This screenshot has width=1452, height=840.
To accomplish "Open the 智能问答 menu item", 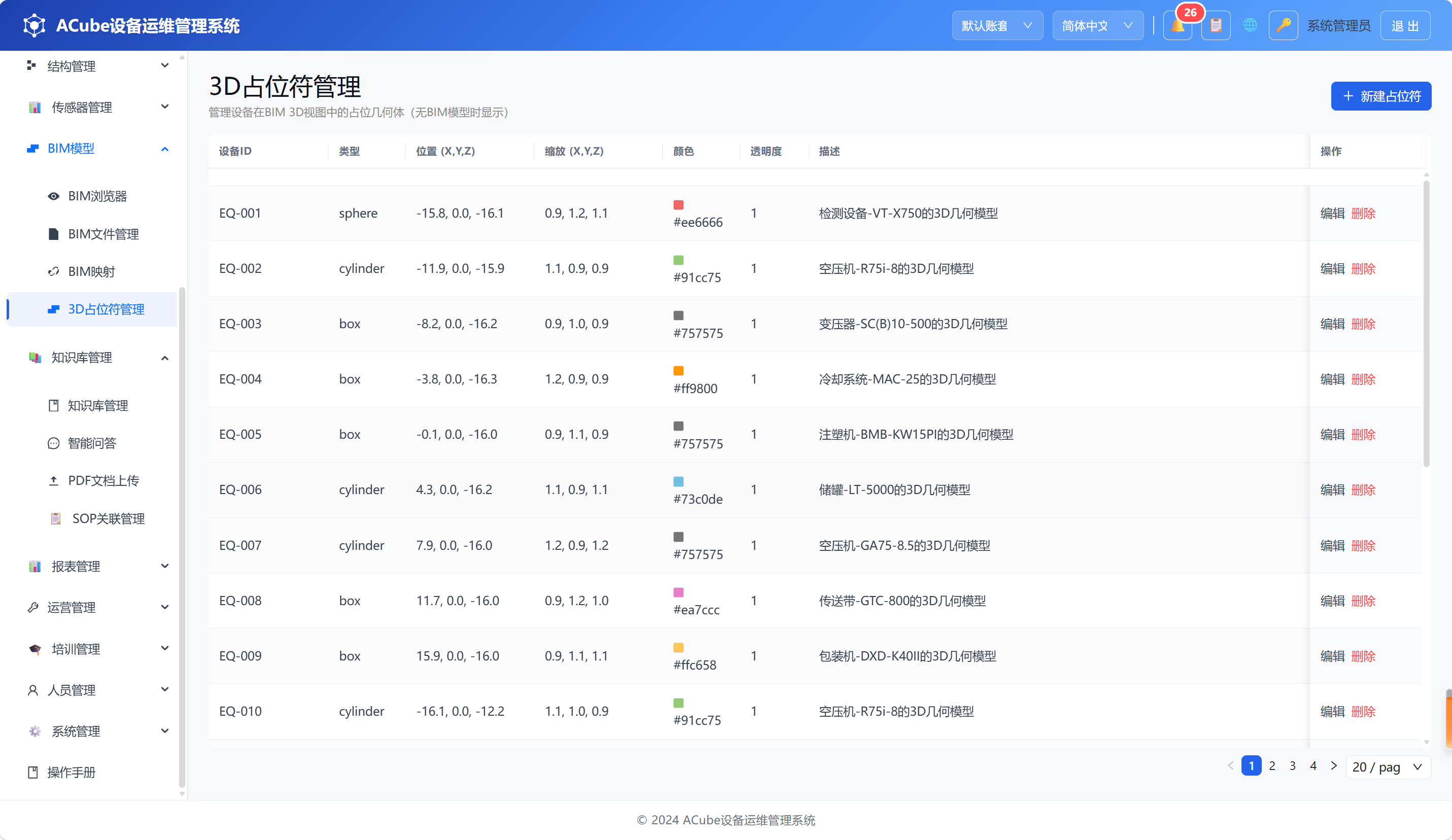I will 92,443.
